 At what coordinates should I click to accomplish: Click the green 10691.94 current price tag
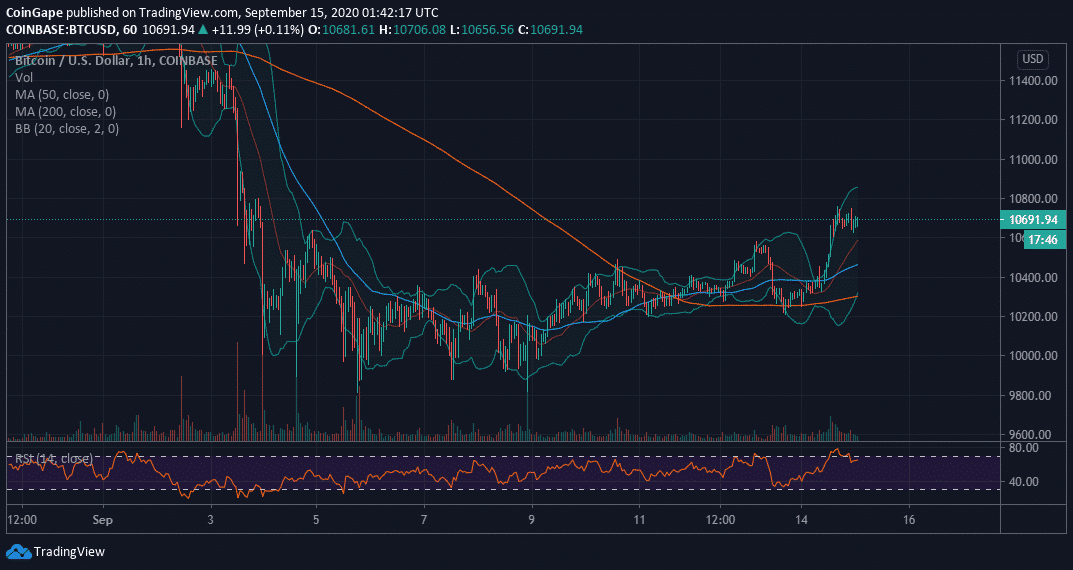click(x=1032, y=219)
